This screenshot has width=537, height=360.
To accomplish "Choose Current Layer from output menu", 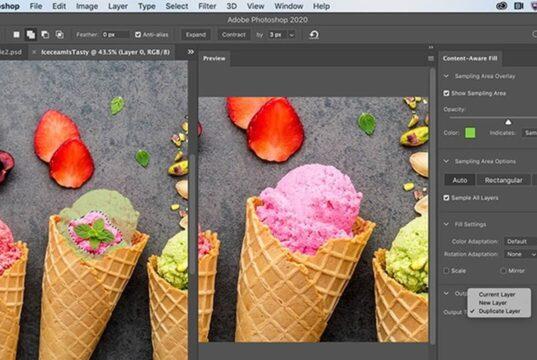I will (497, 294).
